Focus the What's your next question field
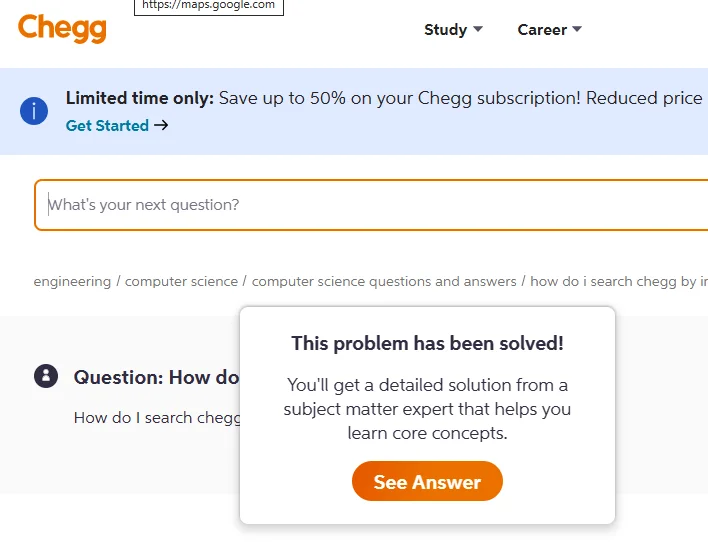Image resolution: width=708 pixels, height=542 pixels. tap(371, 205)
